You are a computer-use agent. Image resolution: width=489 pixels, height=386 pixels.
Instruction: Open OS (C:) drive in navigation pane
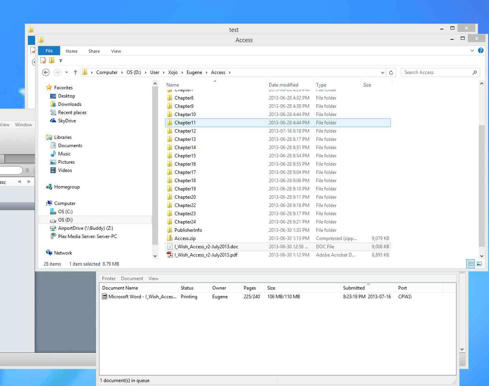click(x=65, y=212)
